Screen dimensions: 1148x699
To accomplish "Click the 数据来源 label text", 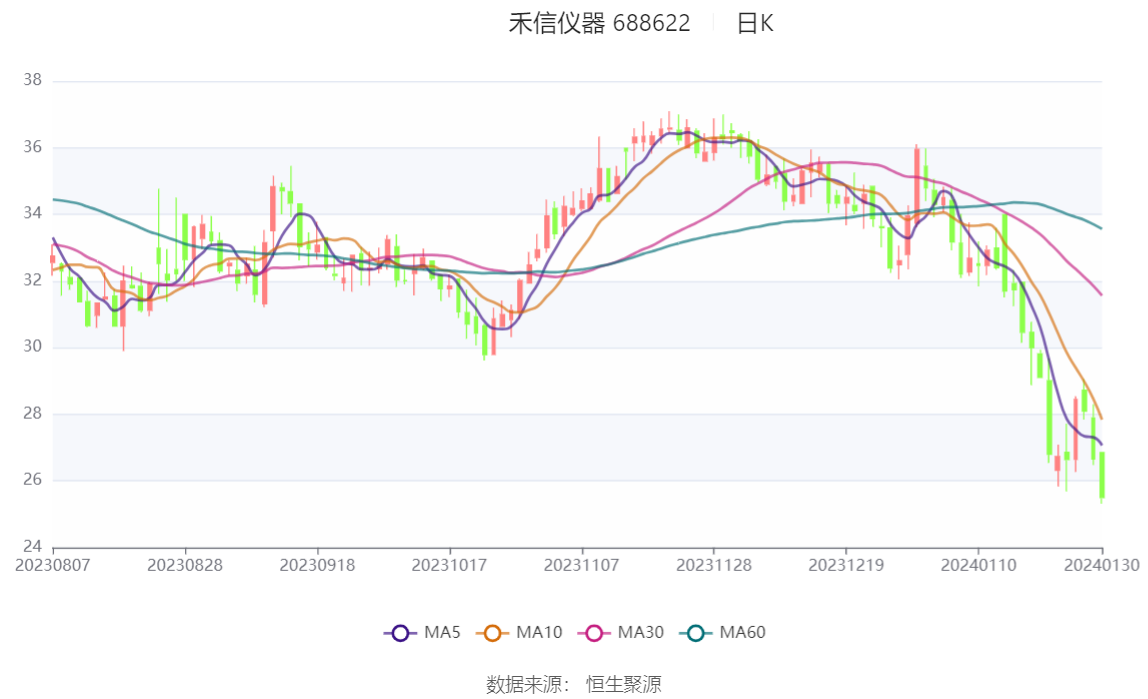I will click(x=527, y=684).
